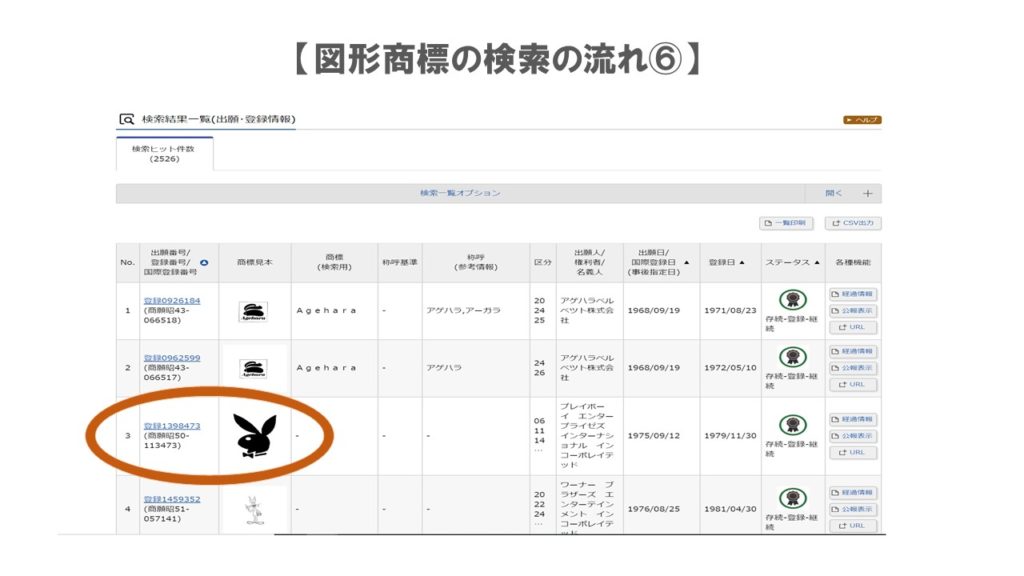Export results with CSV出力 button
Image resolution: width=1024 pixels, height=576 pixels.
point(853,223)
